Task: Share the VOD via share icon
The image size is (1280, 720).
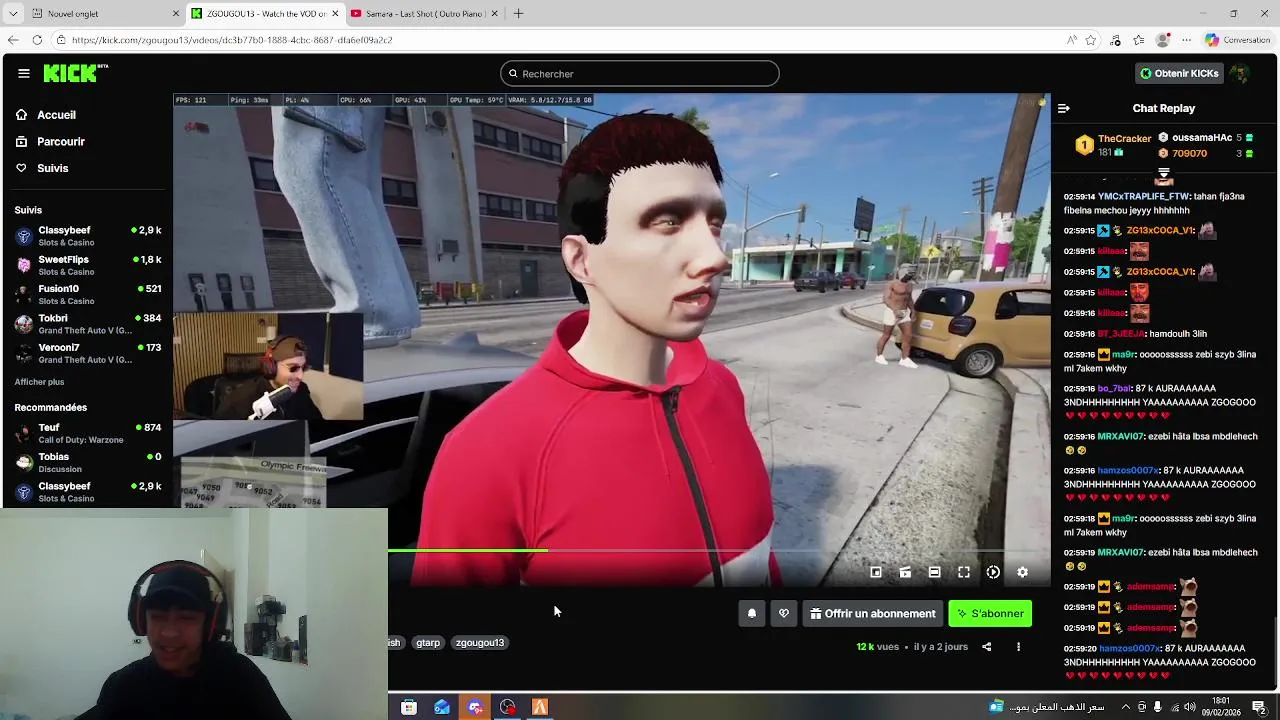Action: click(x=987, y=647)
